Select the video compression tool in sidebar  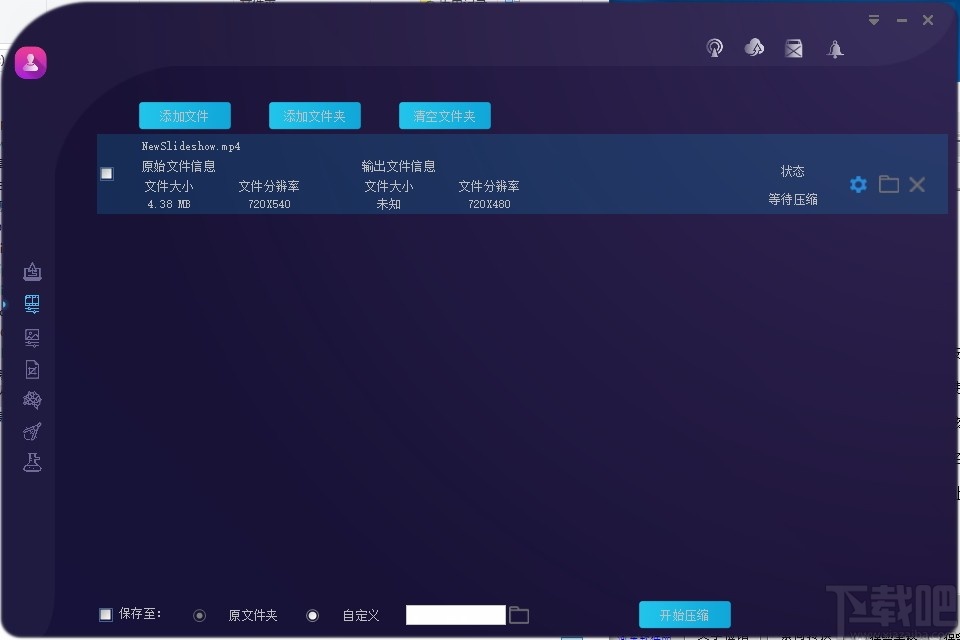pyautogui.click(x=31, y=304)
